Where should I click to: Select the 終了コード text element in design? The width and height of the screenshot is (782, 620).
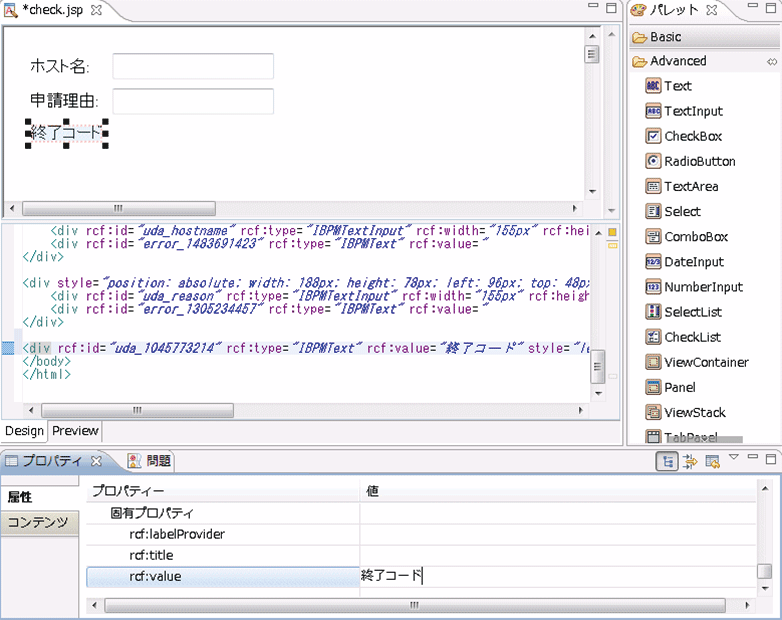tap(66, 133)
